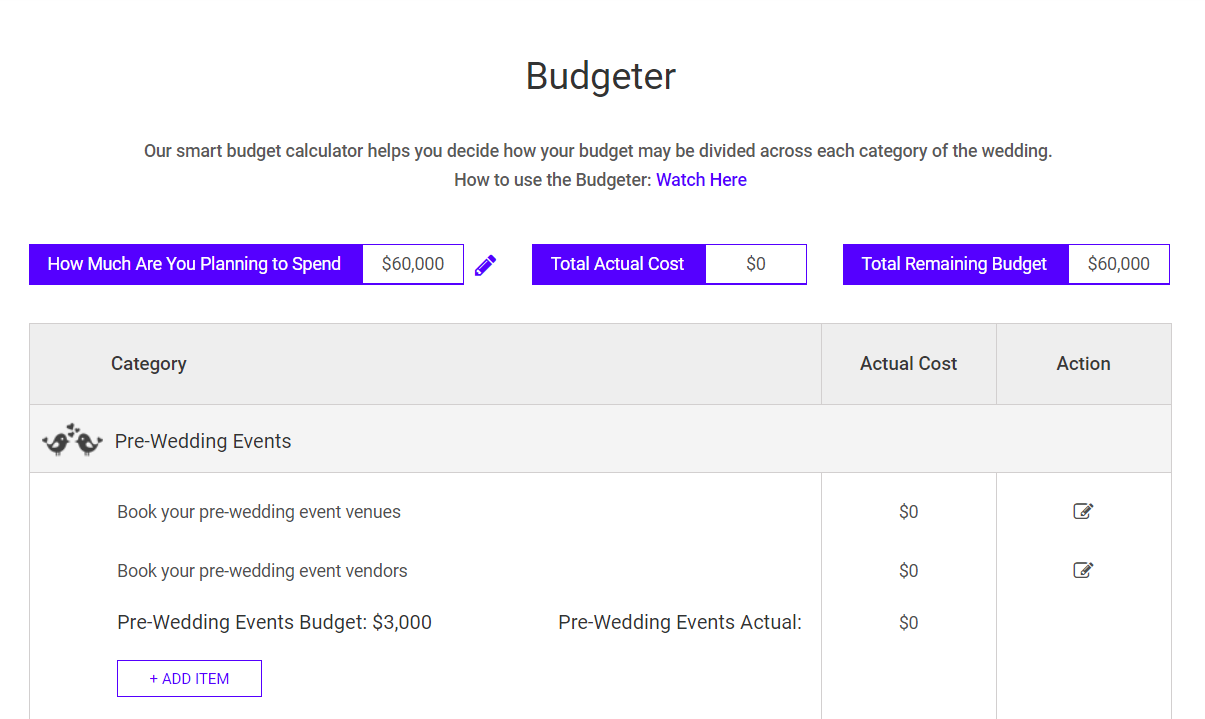This screenshot has width=1205, height=719.
Task: Click the $0 actual cost for event vendors
Action: [908, 571]
